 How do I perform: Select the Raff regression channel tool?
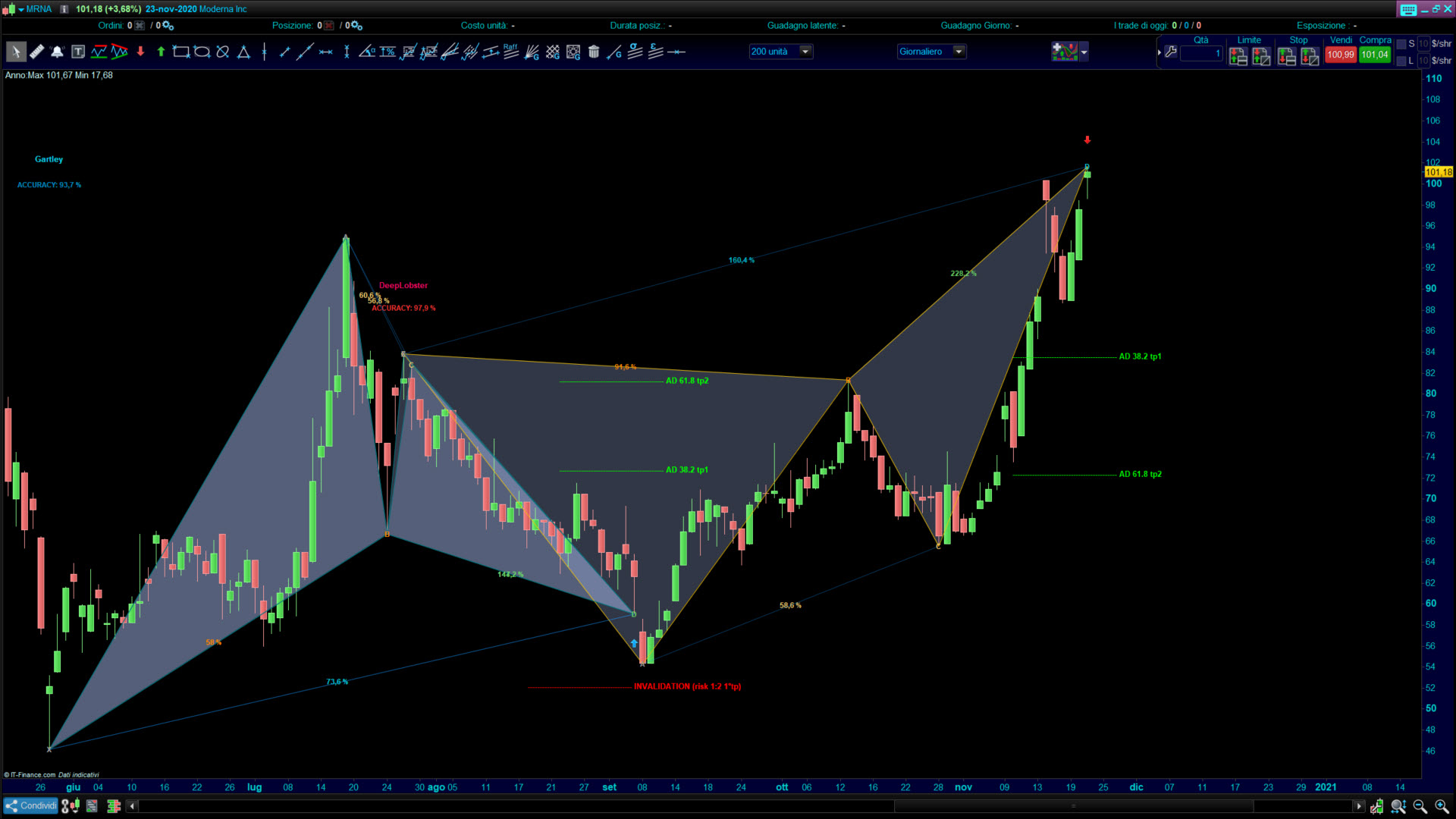tap(510, 52)
